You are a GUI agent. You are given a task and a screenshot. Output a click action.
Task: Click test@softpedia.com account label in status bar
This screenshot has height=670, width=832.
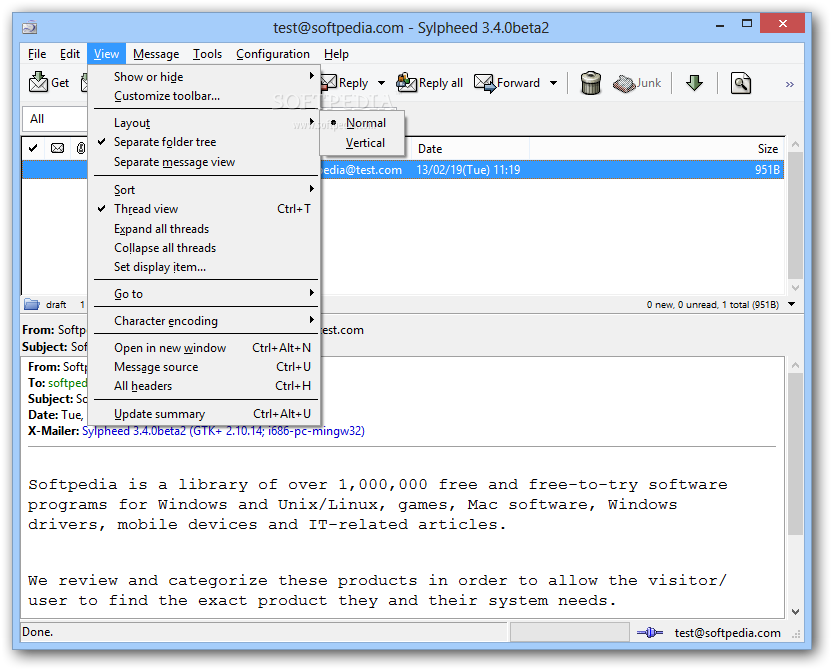coord(727,633)
